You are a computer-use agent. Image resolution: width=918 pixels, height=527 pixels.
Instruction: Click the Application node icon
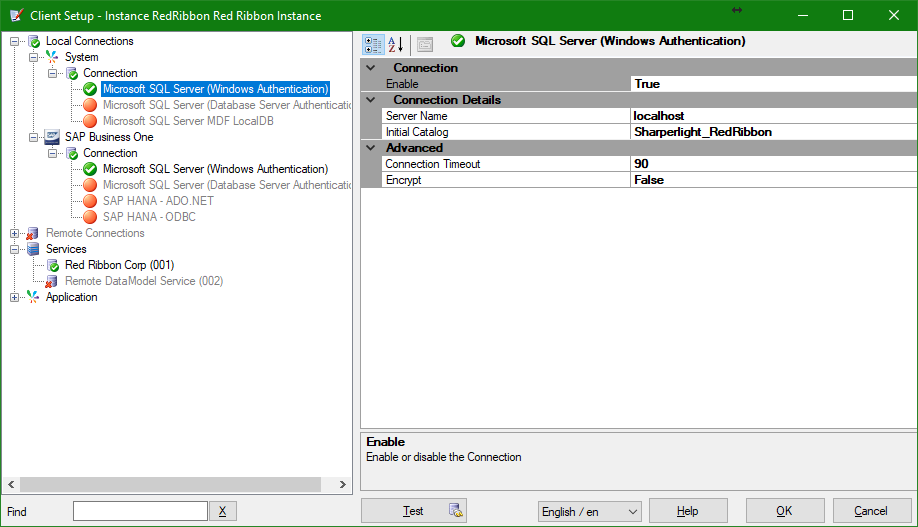[x=33, y=297]
